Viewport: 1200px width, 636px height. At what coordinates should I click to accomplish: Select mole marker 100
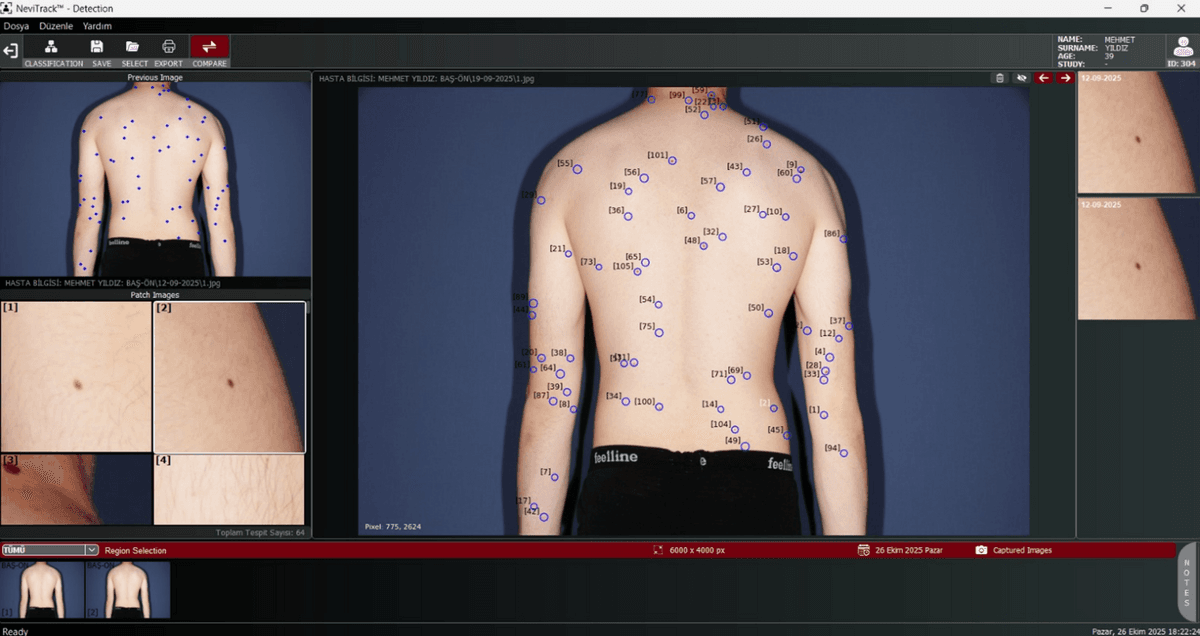[660, 407]
